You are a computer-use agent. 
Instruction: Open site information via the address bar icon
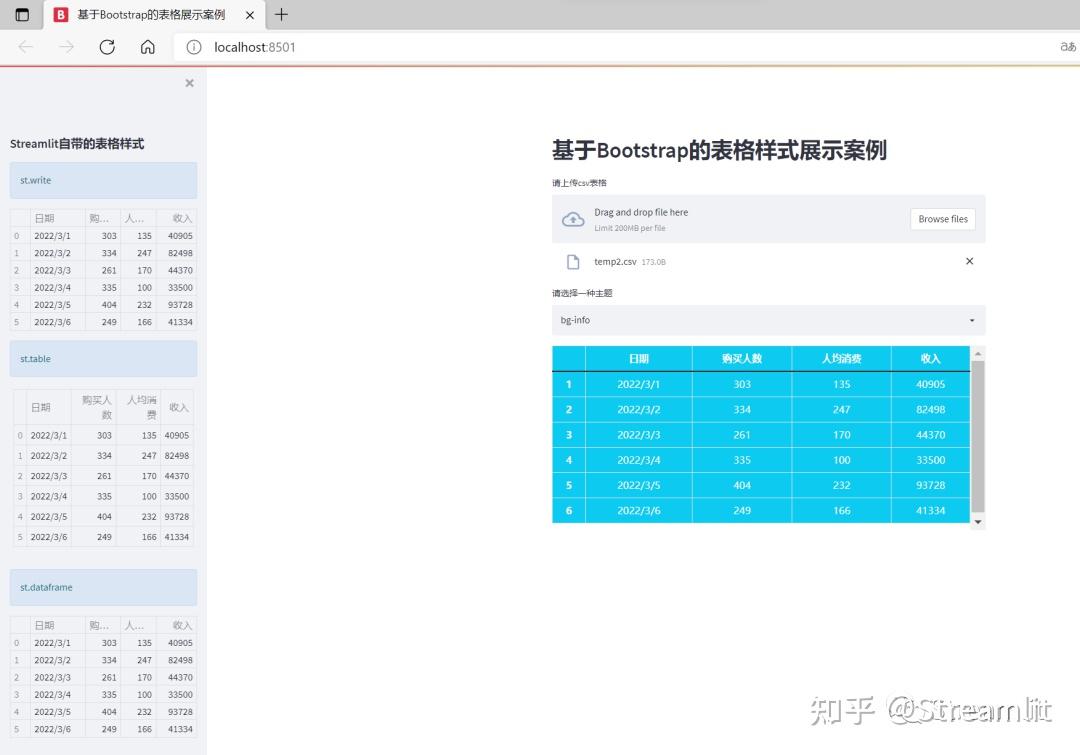coord(193,46)
